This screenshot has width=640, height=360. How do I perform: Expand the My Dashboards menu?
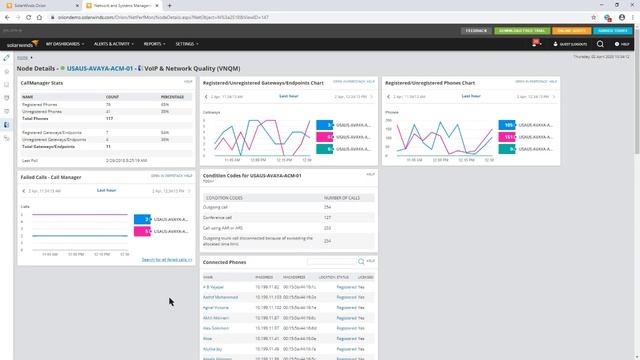point(65,44)
